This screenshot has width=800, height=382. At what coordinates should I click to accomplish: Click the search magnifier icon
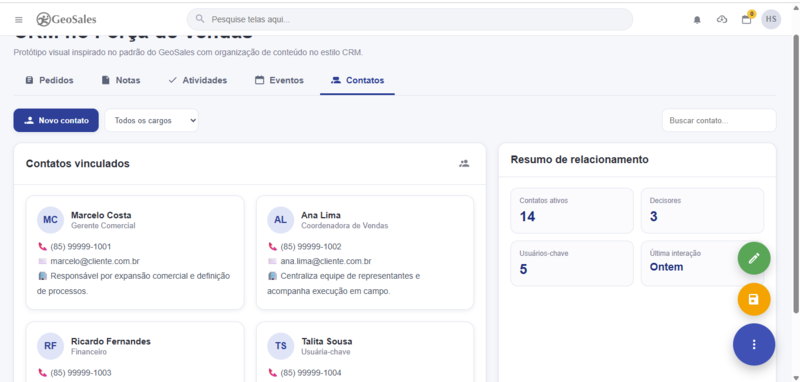[x=201, y=19]
